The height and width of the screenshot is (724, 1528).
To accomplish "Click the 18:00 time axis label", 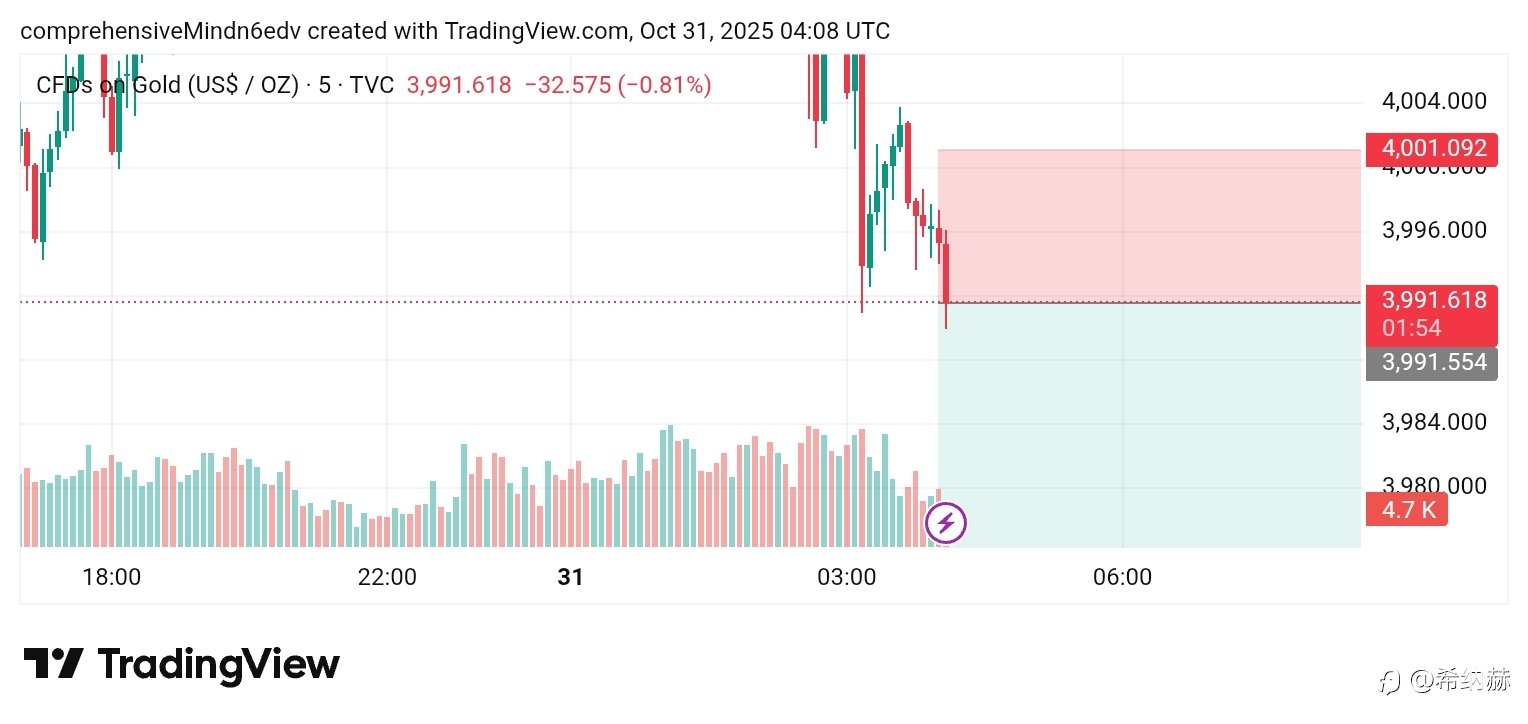I will point(111,578).
